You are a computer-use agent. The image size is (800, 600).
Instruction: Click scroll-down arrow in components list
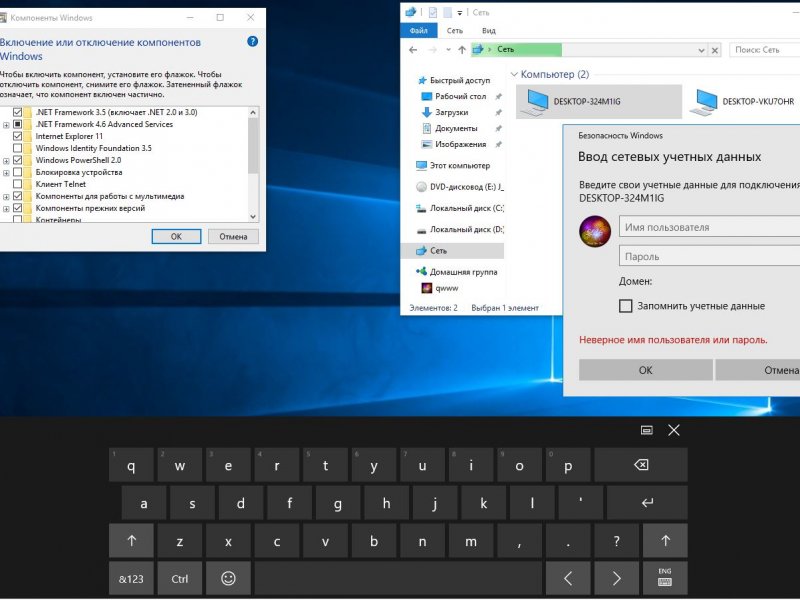coord(253,217)
